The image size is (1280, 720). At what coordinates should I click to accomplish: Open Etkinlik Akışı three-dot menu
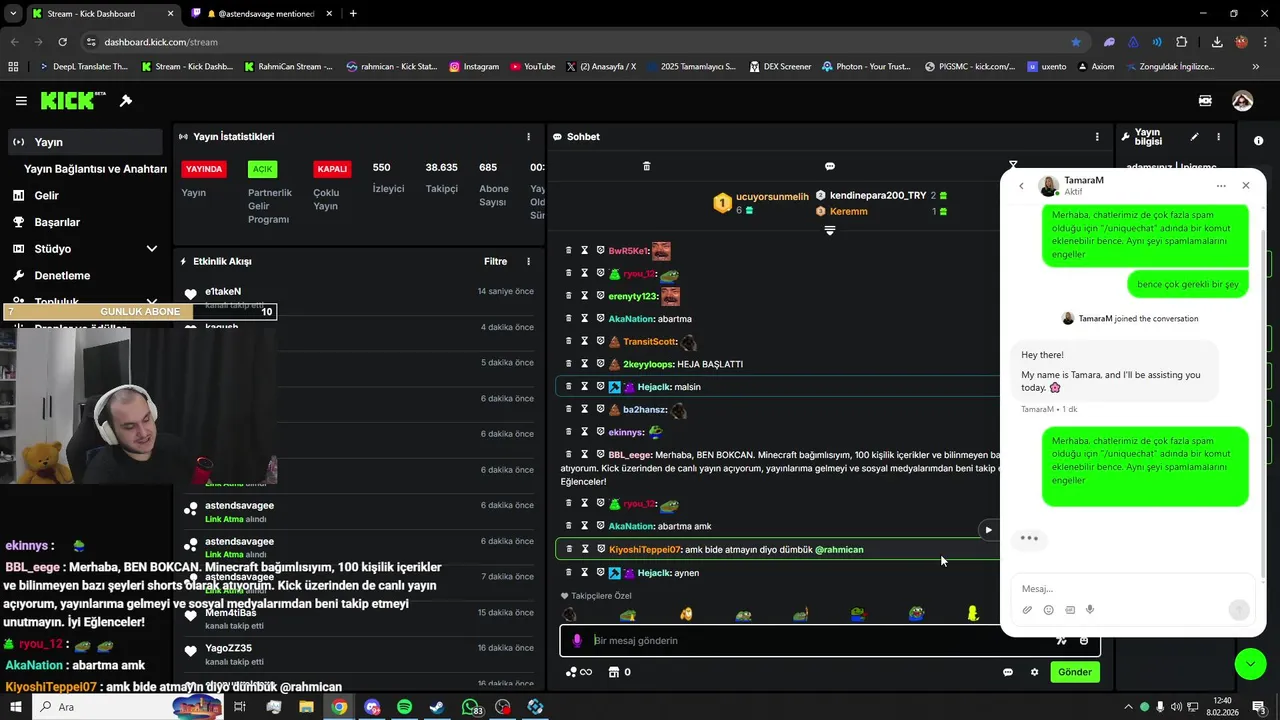coord(528,262)
